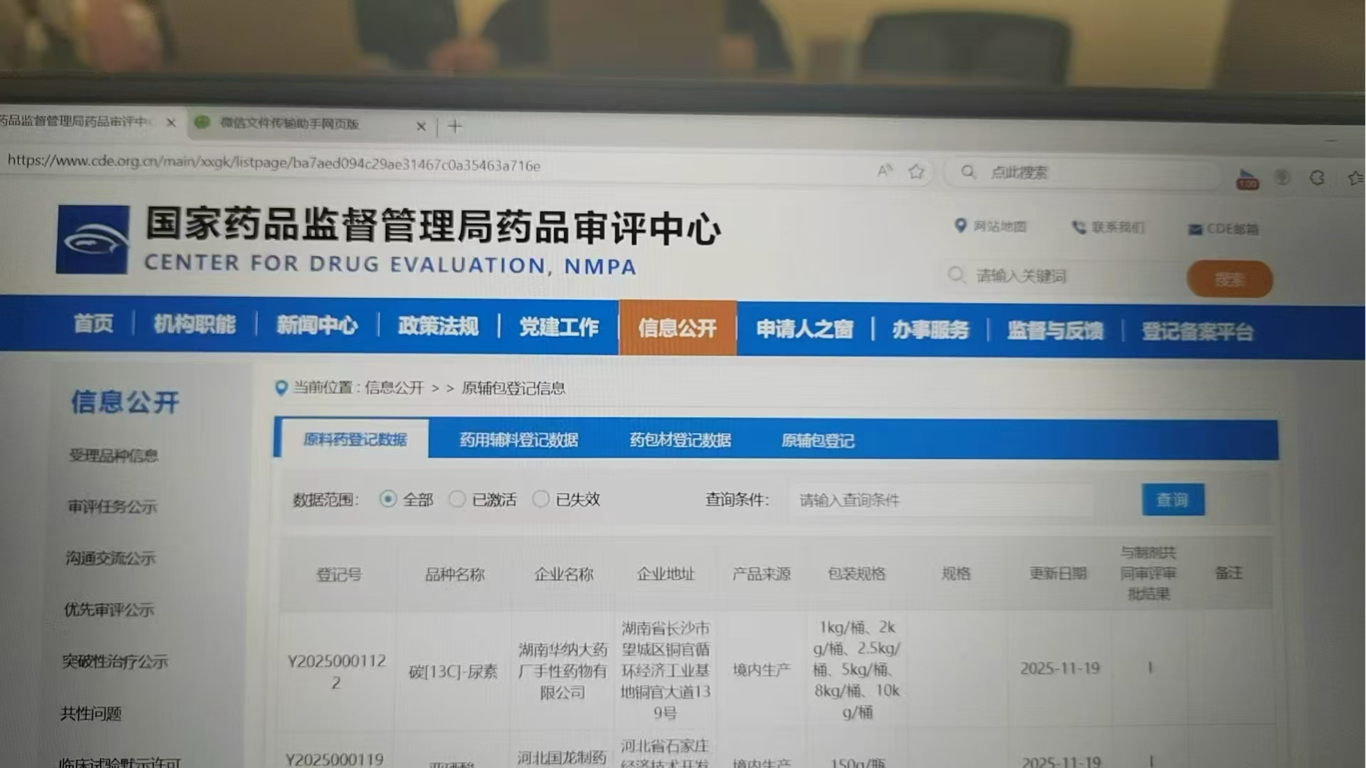The width and height of the screenshot is (1366, 768).
Task: Open the 新闻中心 navigation item
Action: pyautogui.click(x=317, y=325)
